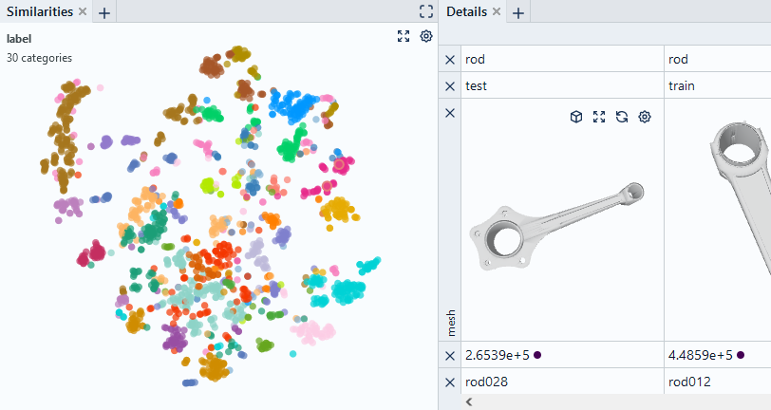Close the Details tab
771x410 pixels.
[x=497, y=11]
